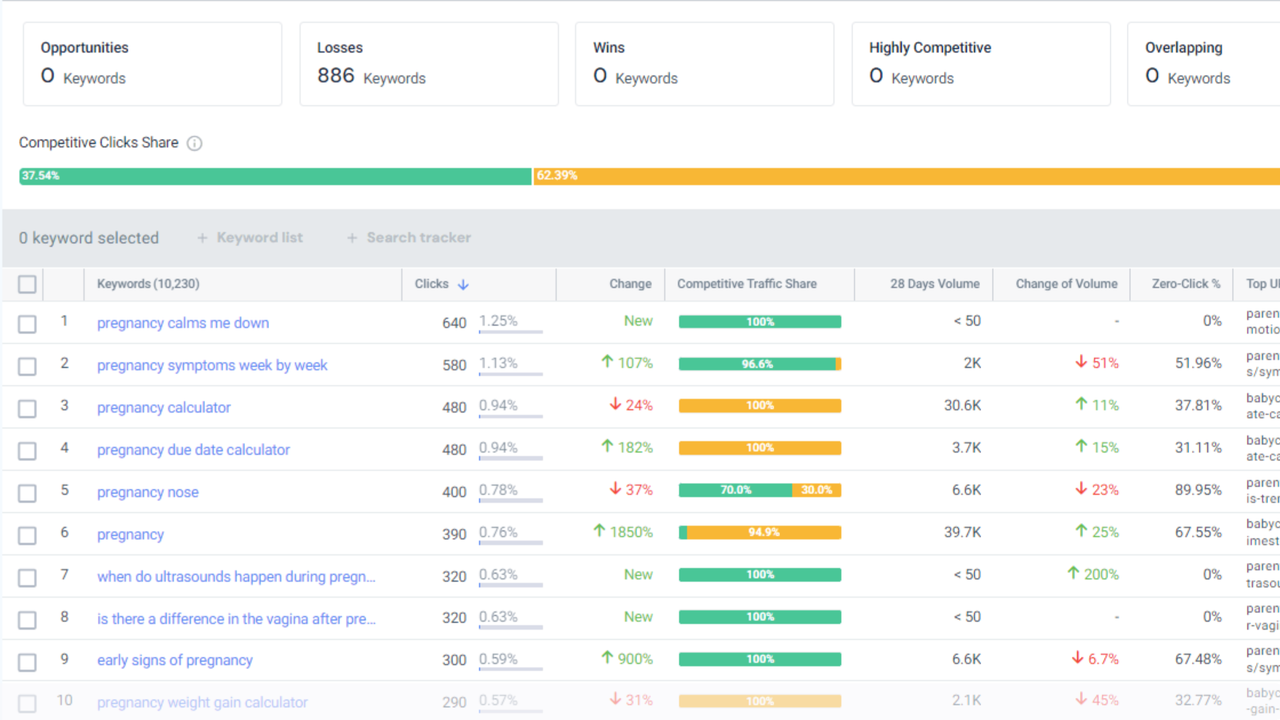Select the Highly Competitive keywords card
Screen dimensions: 1280x720
tap(981, 64)
